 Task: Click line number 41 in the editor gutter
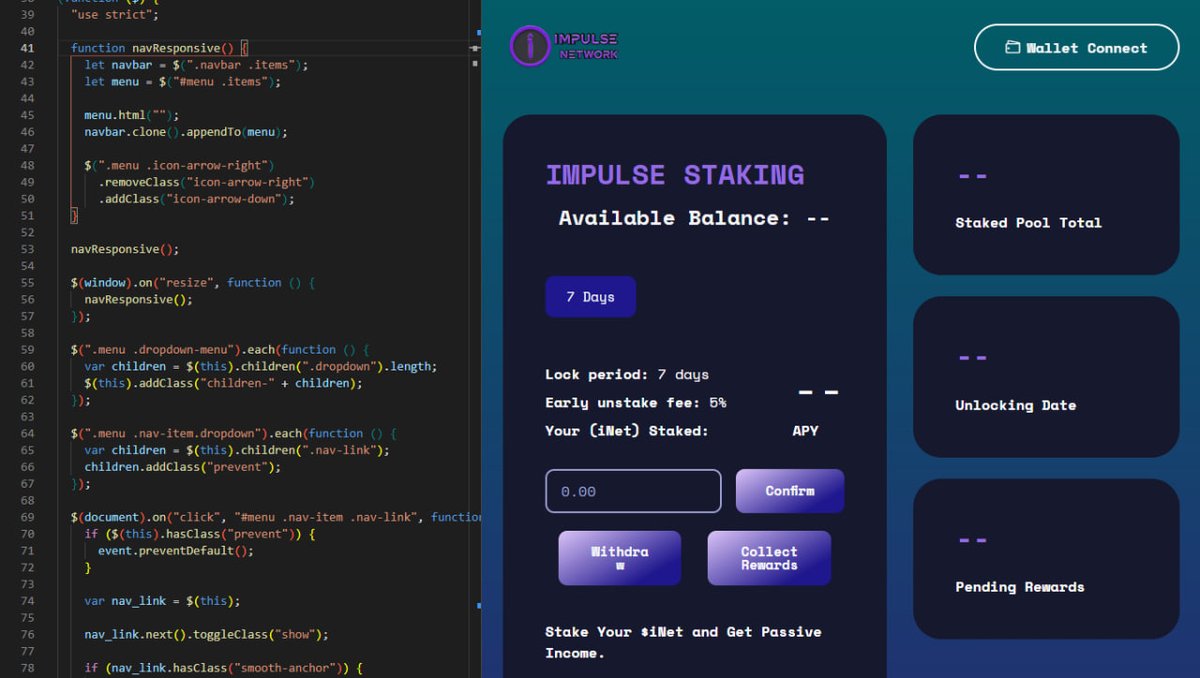(27, 48)
